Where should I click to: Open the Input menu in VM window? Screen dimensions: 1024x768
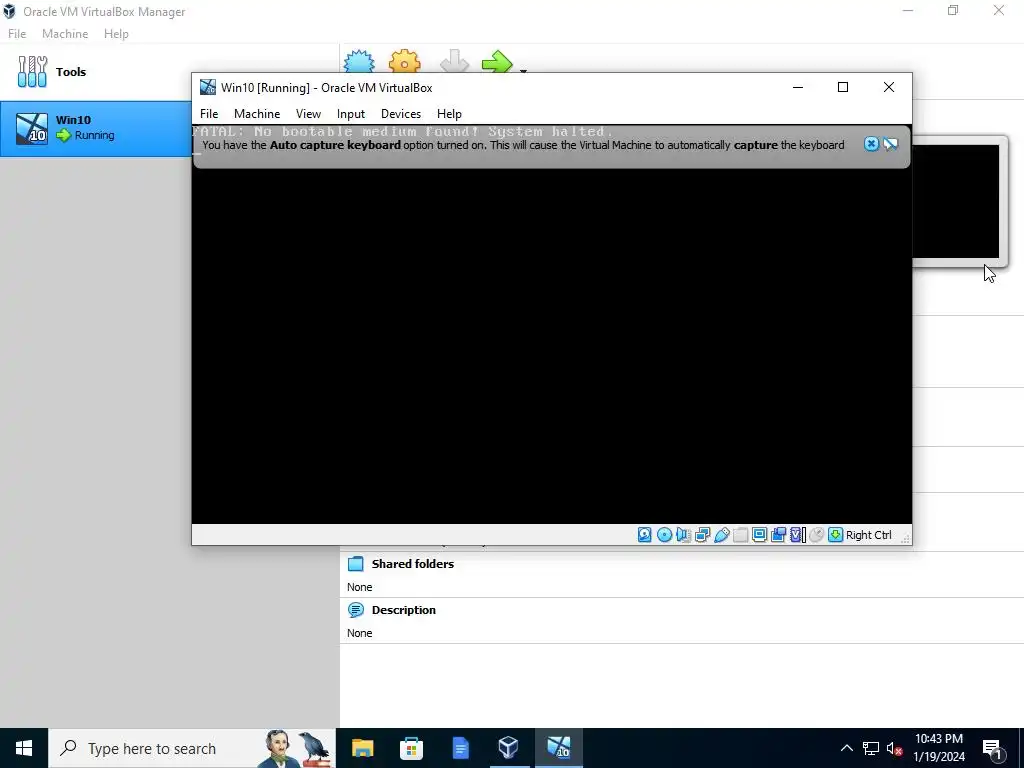351,114
